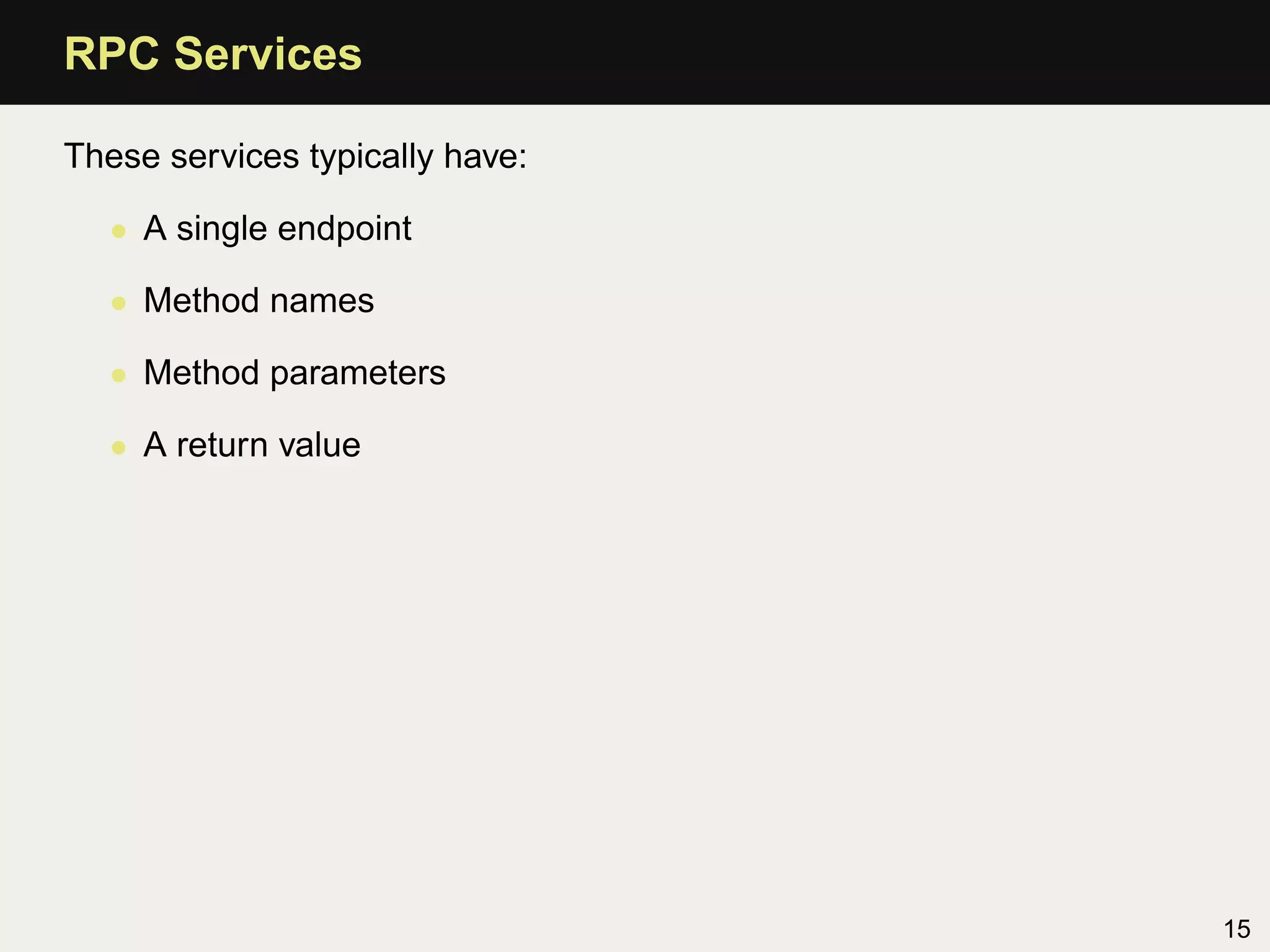Image resolution: width=1270 pixels, height=952 pixels.
Task: Click the "A return value" bullet text
Action: click(252, 445)
